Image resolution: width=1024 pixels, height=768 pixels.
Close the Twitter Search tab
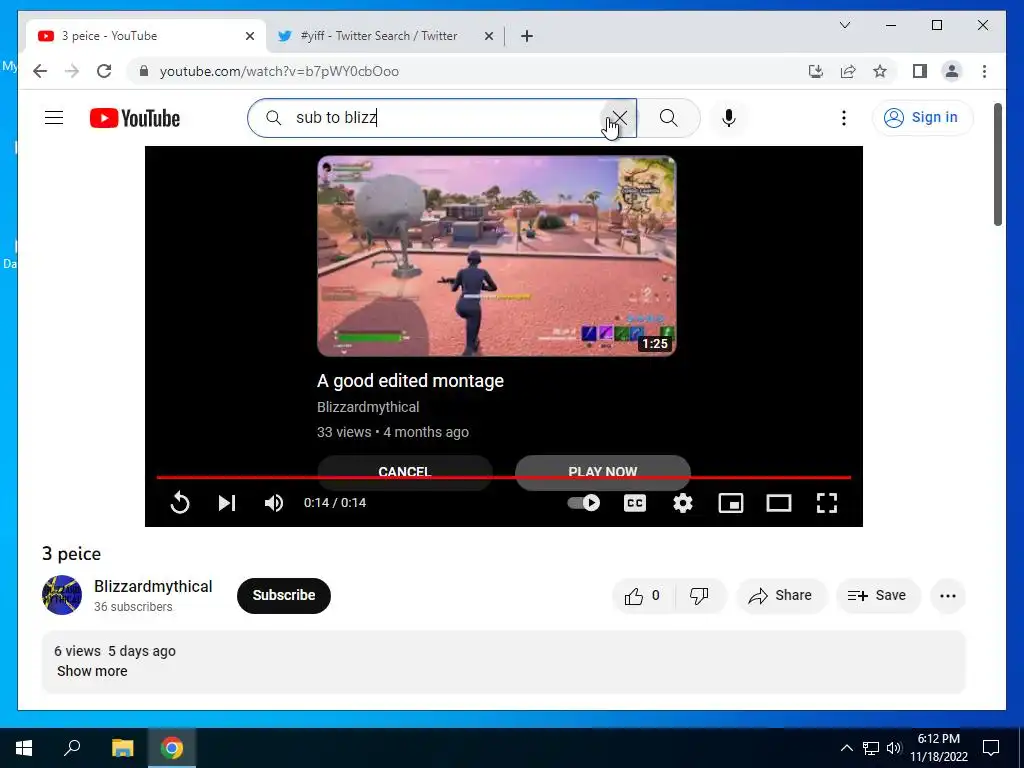click(x=488, y=36)
